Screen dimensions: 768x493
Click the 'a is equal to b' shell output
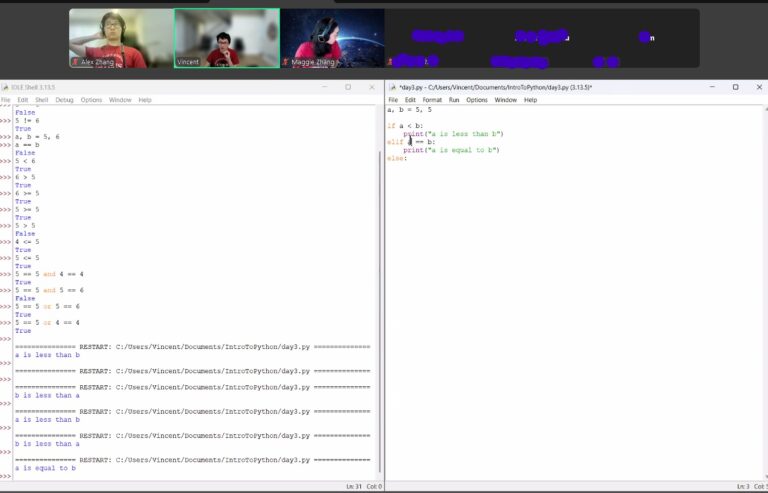click(x=45, y=468)
